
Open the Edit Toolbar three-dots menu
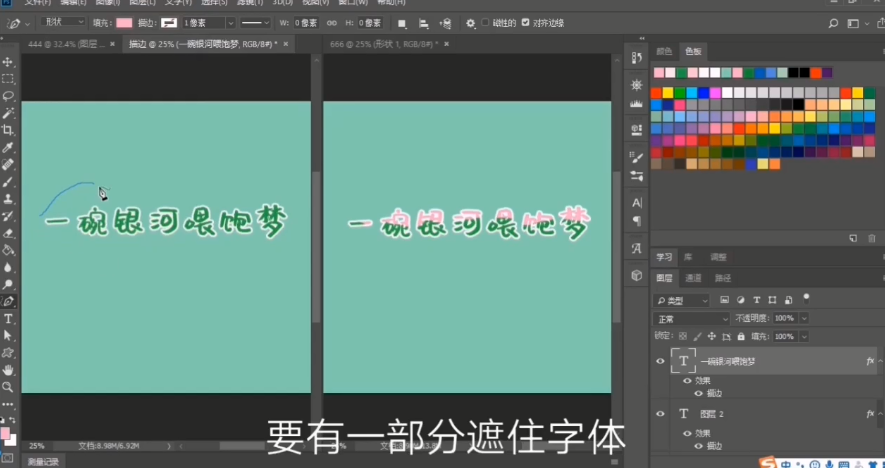[8, 404]
